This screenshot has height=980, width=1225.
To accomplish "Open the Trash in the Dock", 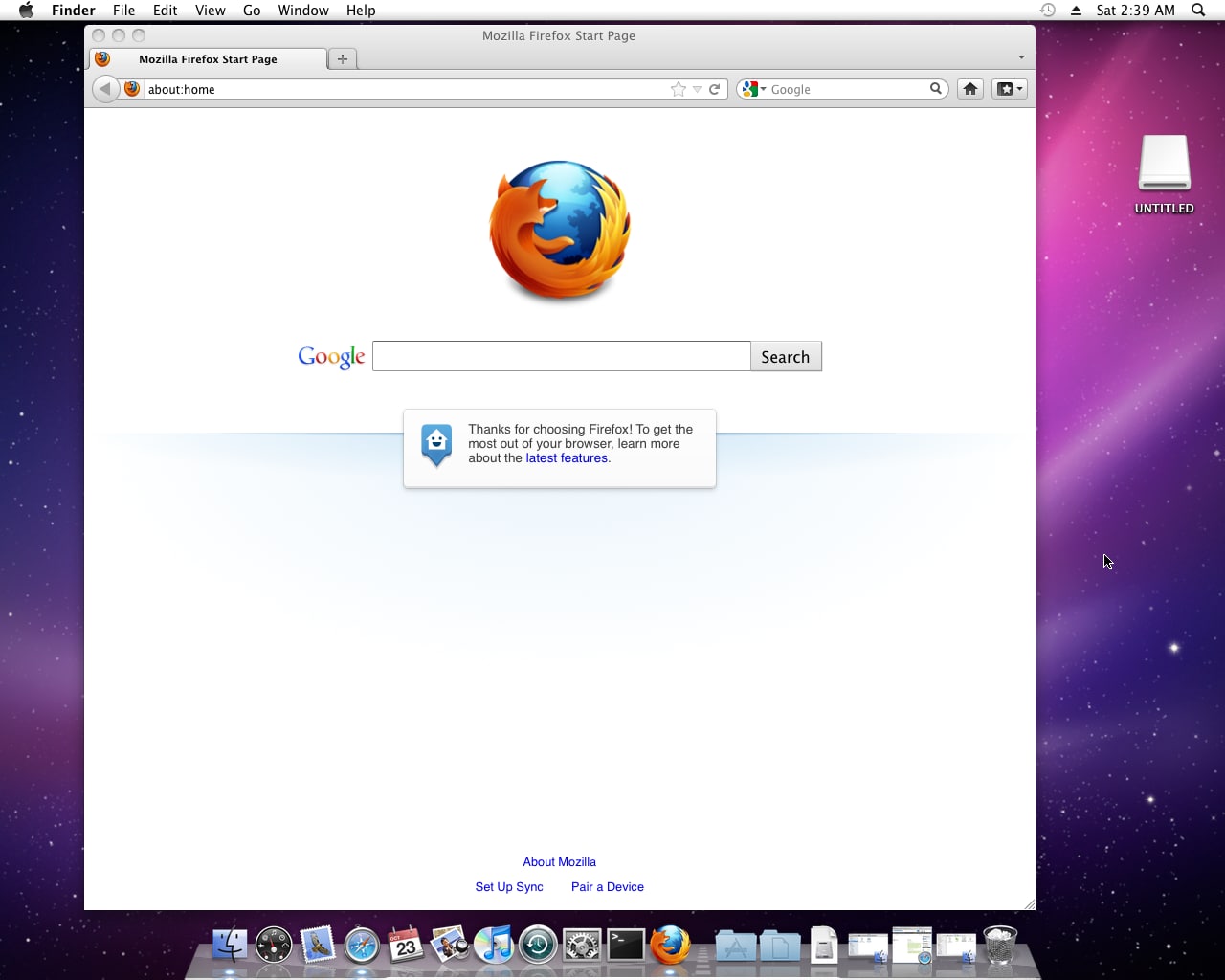I will pyautogui.click(x=1000, y=945).
